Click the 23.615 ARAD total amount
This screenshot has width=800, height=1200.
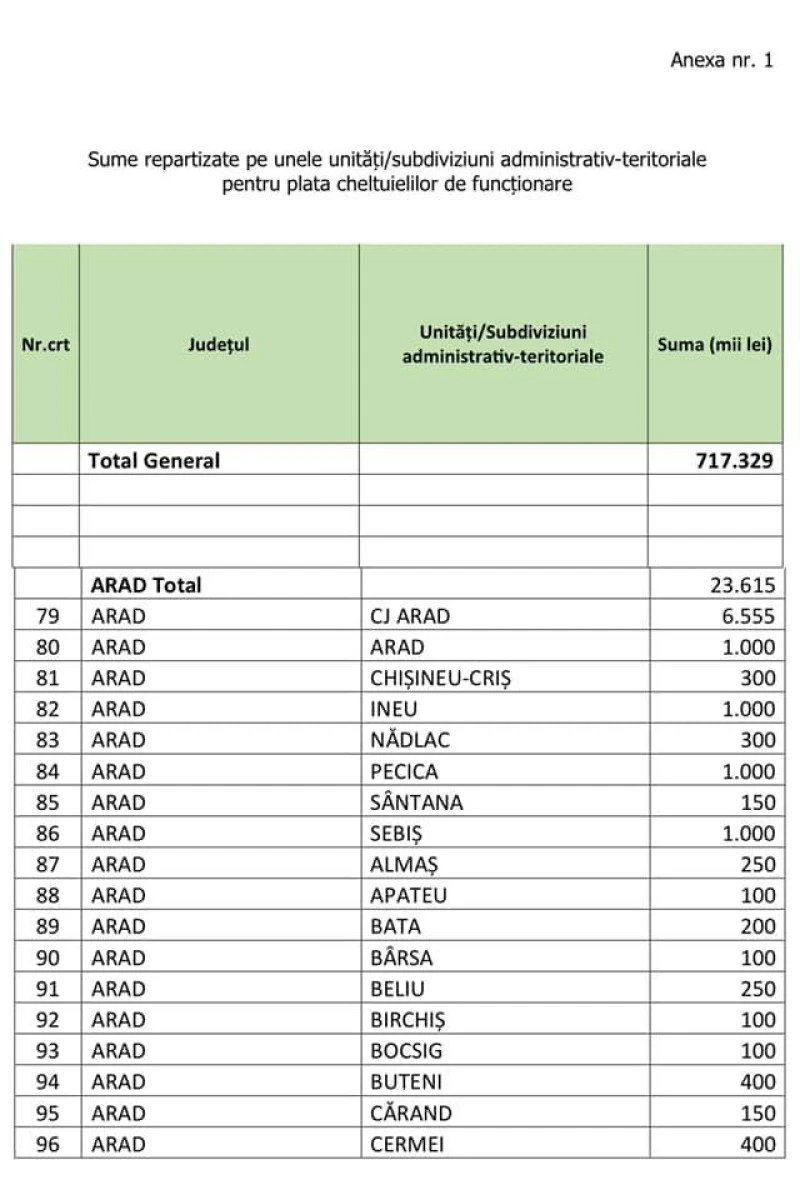[x=743, y=585]
